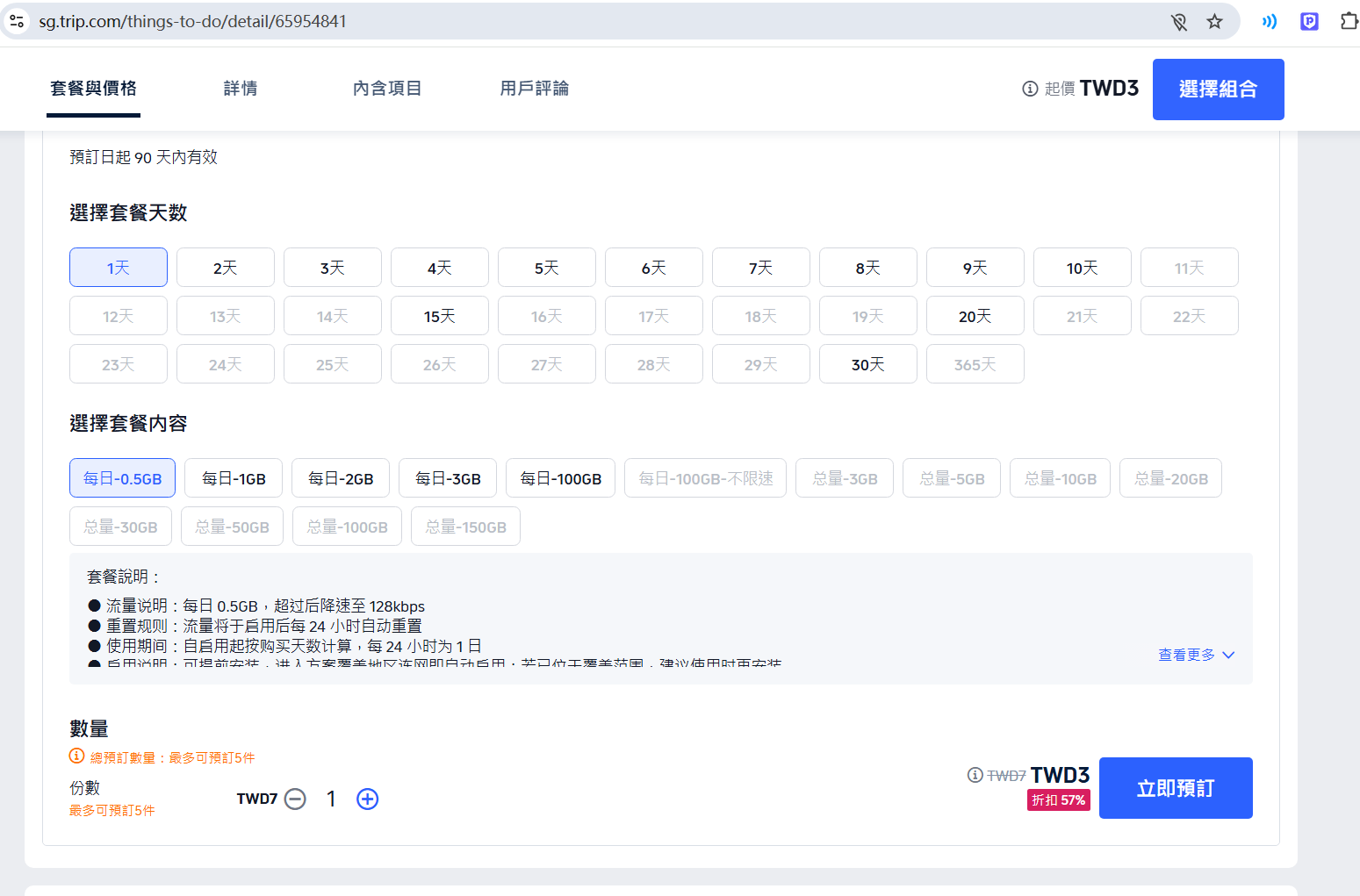
Task: Click the 選擇套餐天数 heading
Action: coord(128,212)
